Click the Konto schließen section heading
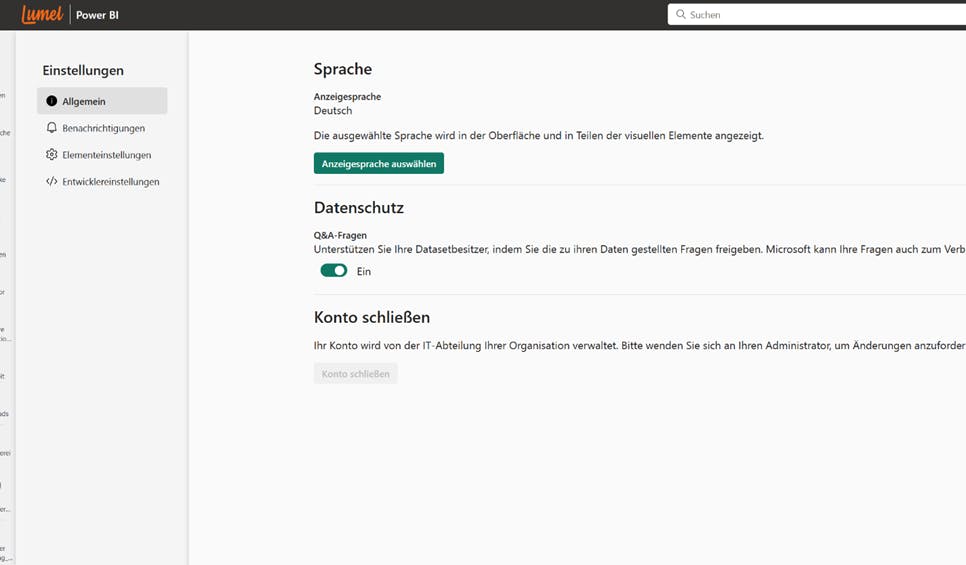The image size is (966, 565). click(371, 317)
